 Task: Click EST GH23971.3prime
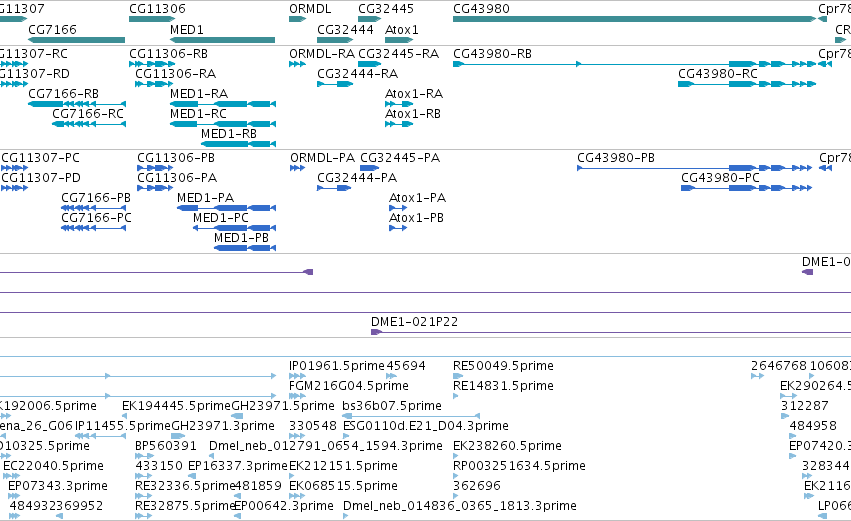[x=223, y=426]
